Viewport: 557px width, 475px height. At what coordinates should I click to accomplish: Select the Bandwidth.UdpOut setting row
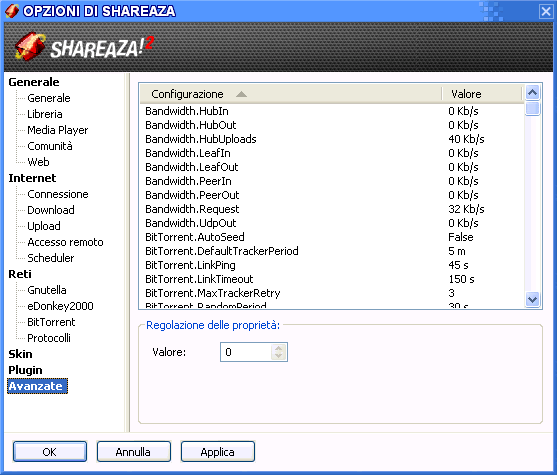coord(332,223)
